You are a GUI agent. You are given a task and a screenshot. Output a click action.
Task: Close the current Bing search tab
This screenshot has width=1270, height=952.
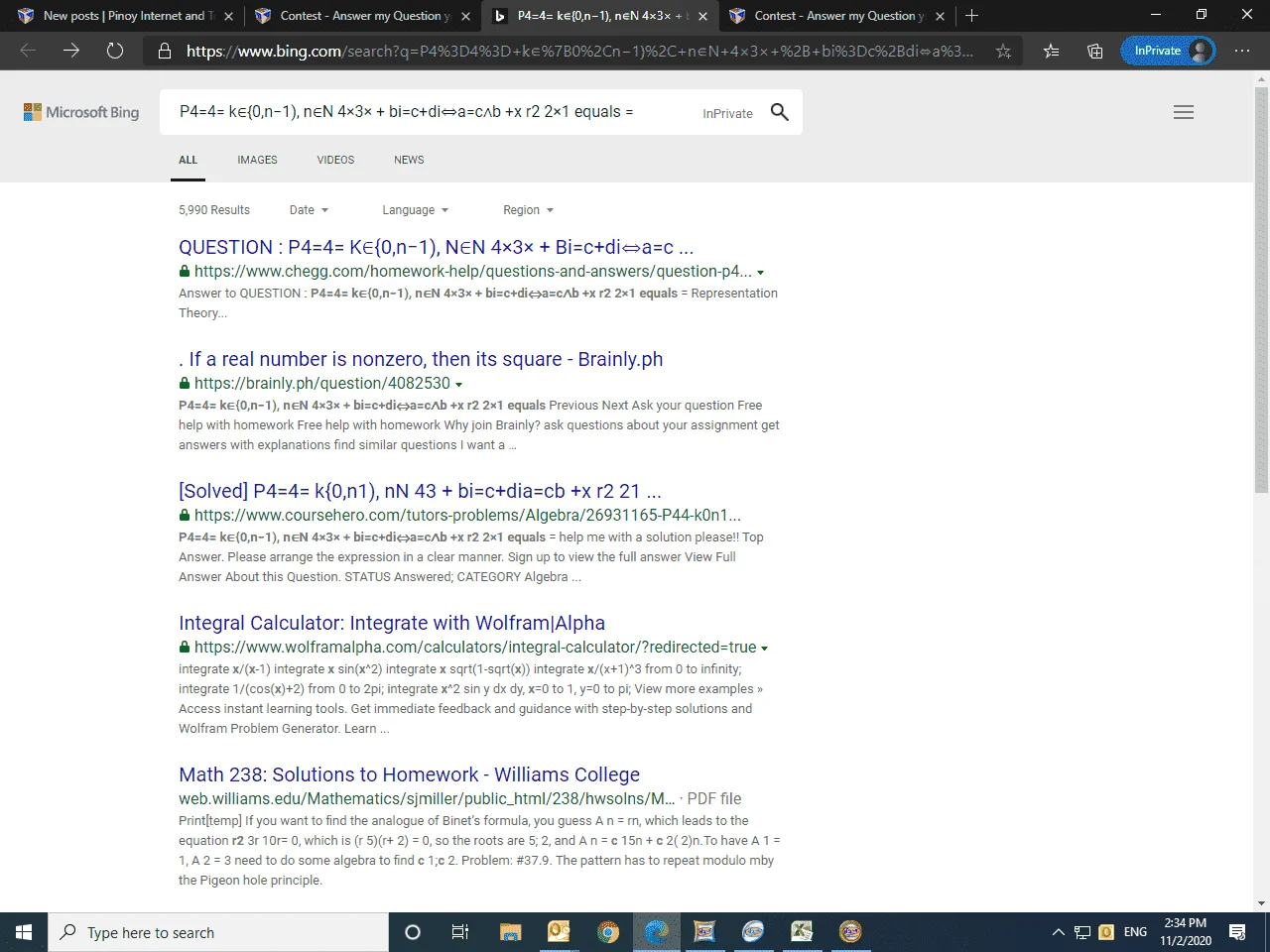click(x=702, y=16)
